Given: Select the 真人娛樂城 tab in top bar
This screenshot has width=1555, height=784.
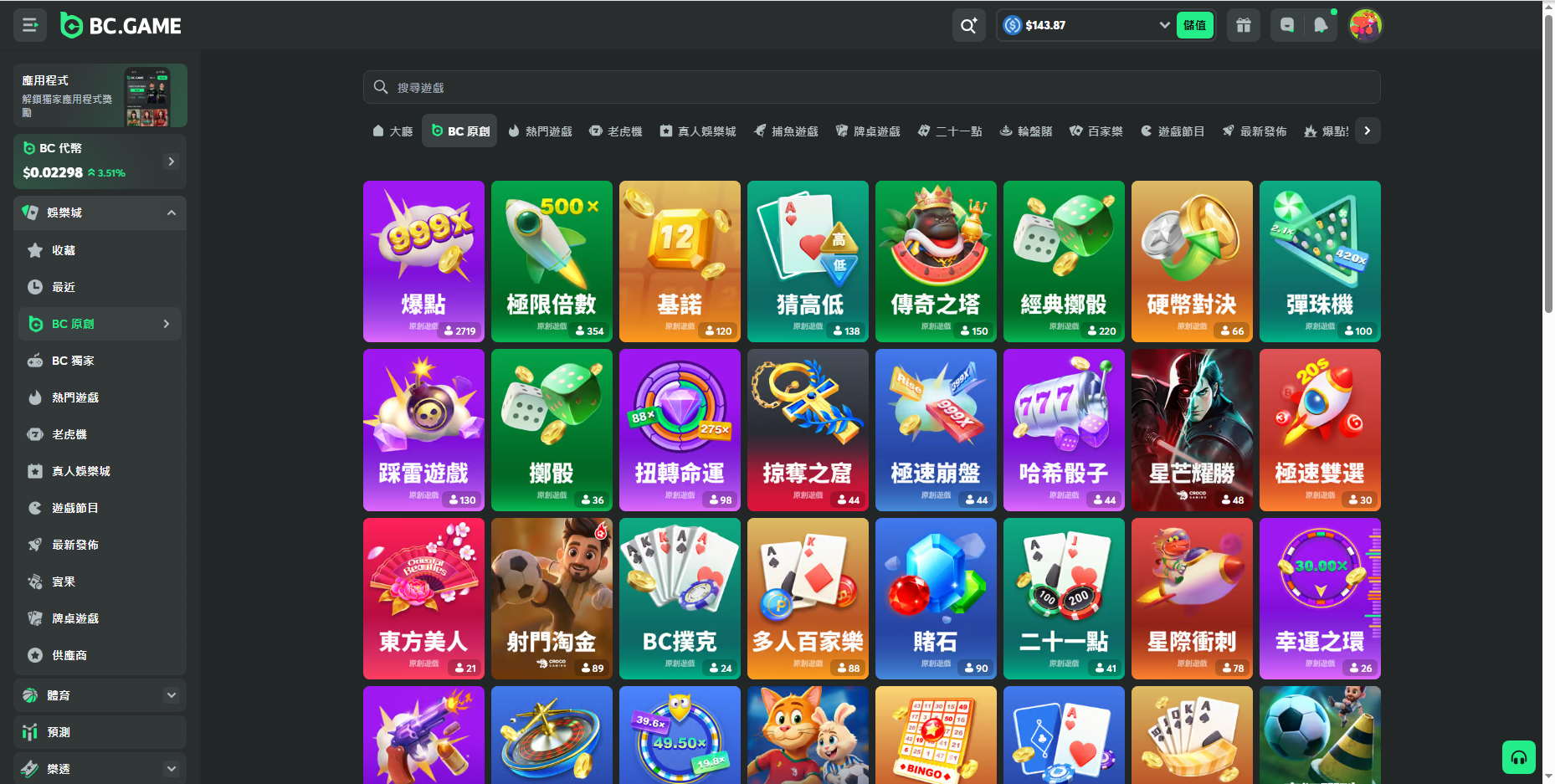Looking at the screenshot, I should (697, 131).
